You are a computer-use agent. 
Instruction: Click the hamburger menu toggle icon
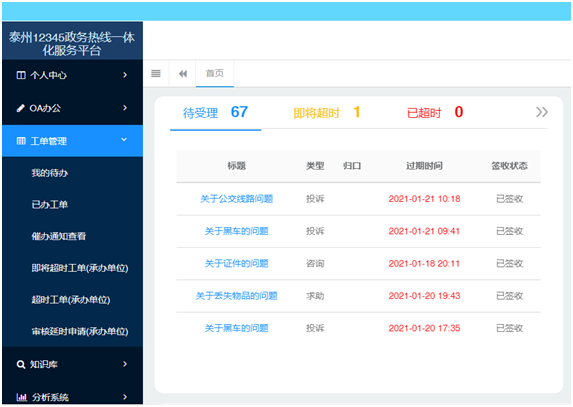[156, 73]
